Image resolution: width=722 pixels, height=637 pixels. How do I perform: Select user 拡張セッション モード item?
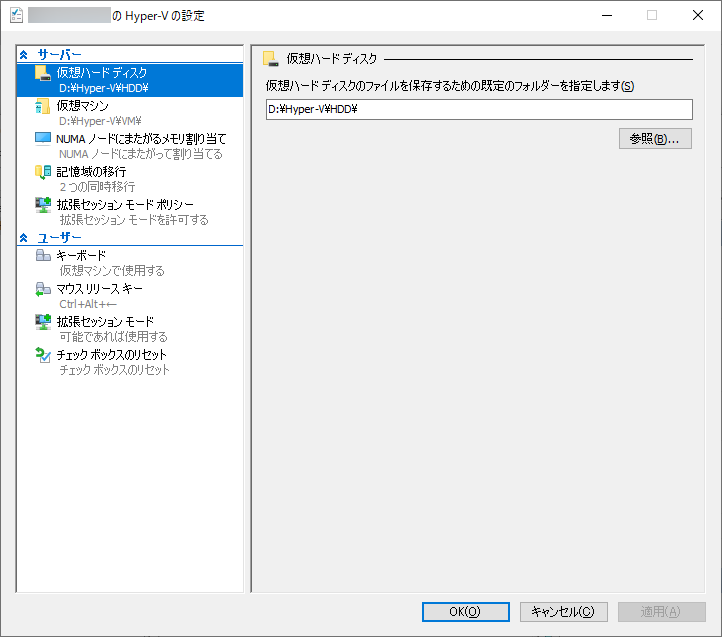[130, 329]
